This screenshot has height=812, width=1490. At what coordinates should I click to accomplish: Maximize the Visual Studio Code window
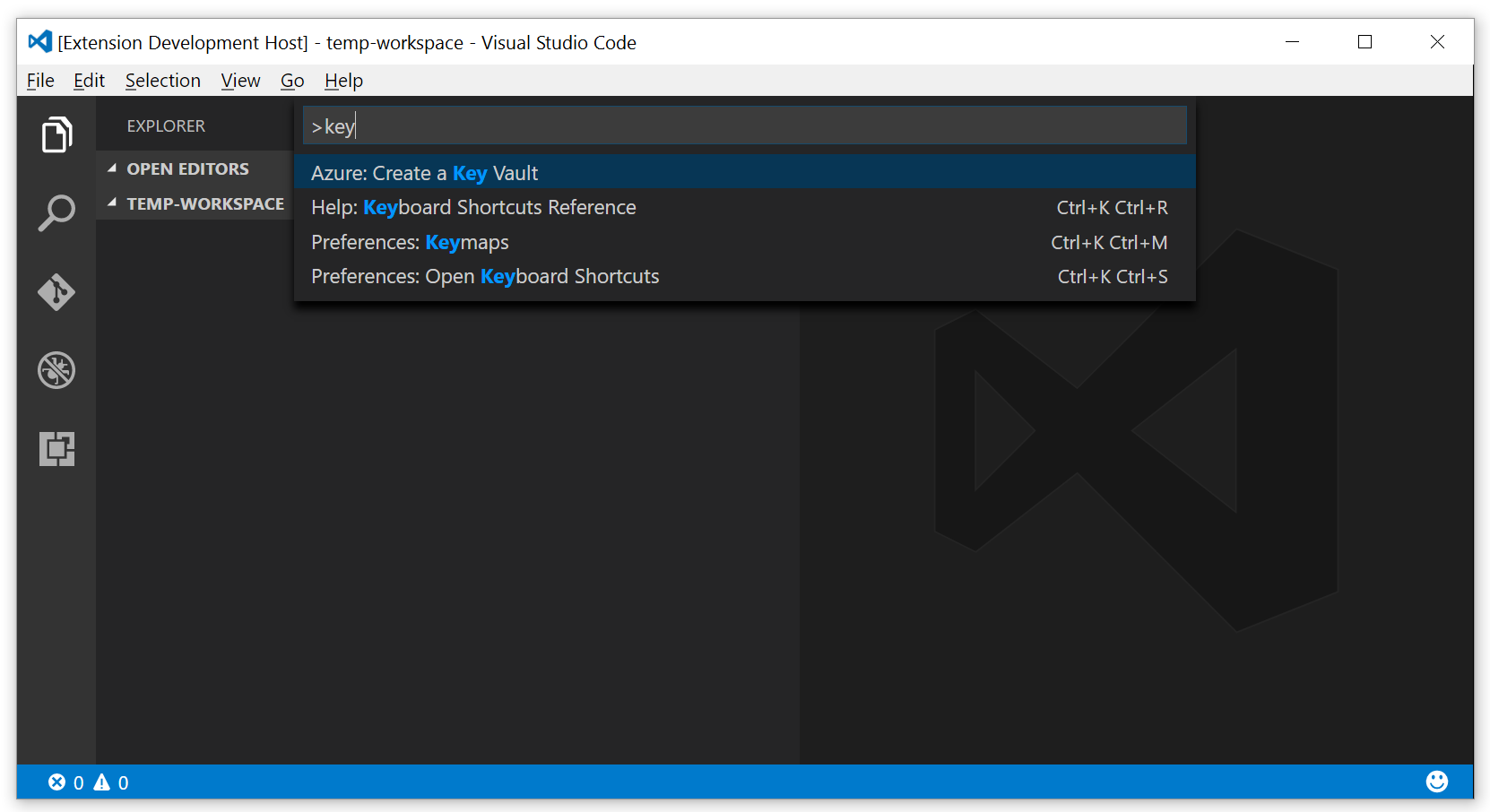click(x=1364, y=41)
